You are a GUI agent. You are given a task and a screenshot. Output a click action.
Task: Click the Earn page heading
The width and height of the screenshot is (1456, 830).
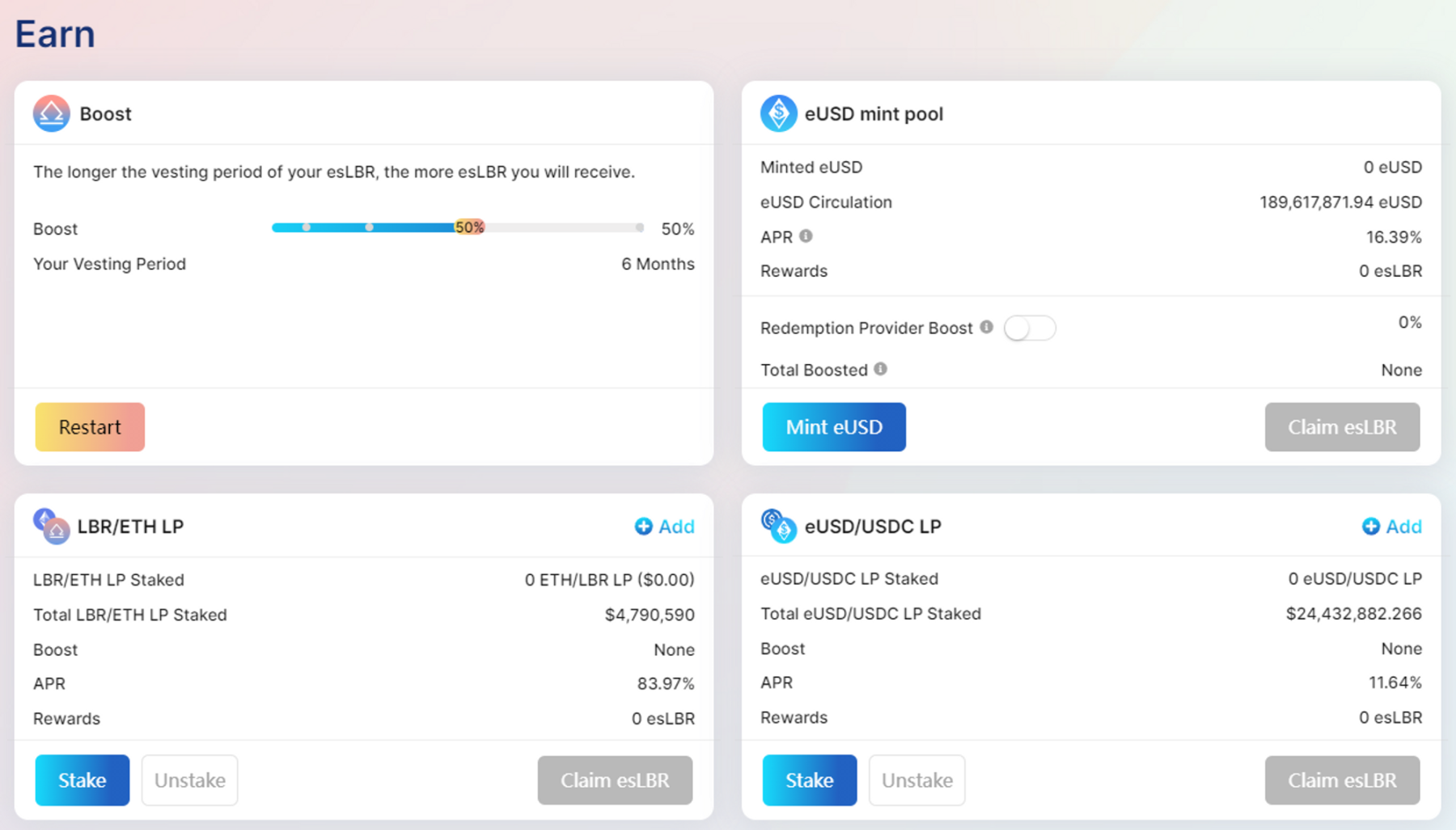55,34
